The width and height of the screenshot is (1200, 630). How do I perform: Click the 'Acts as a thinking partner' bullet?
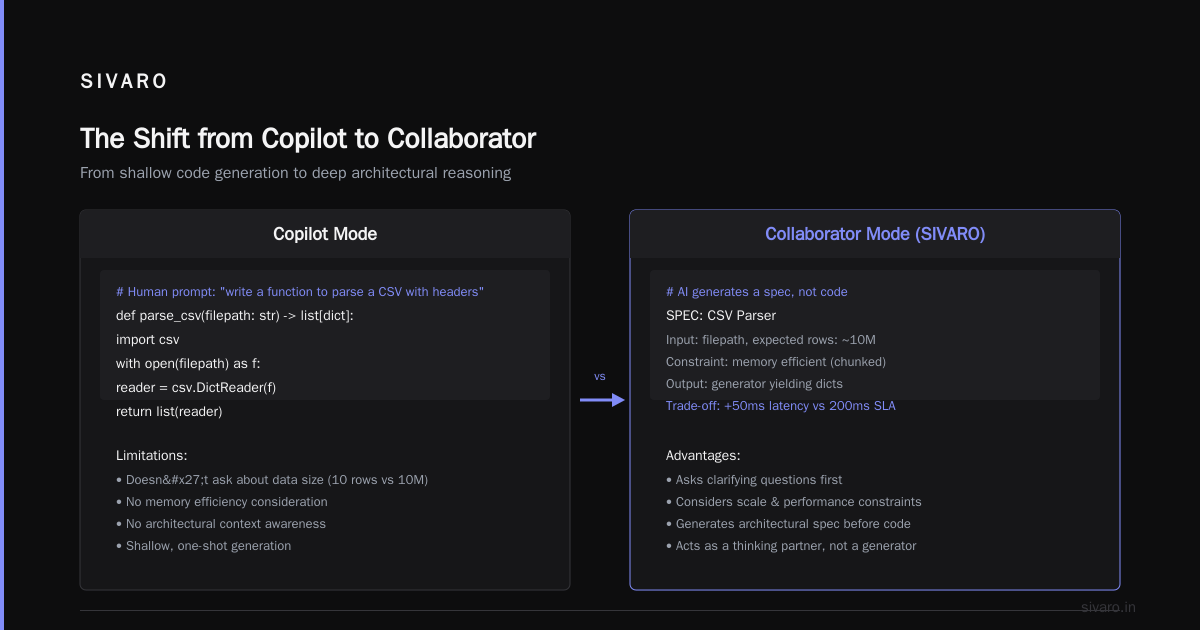[791, 546]
